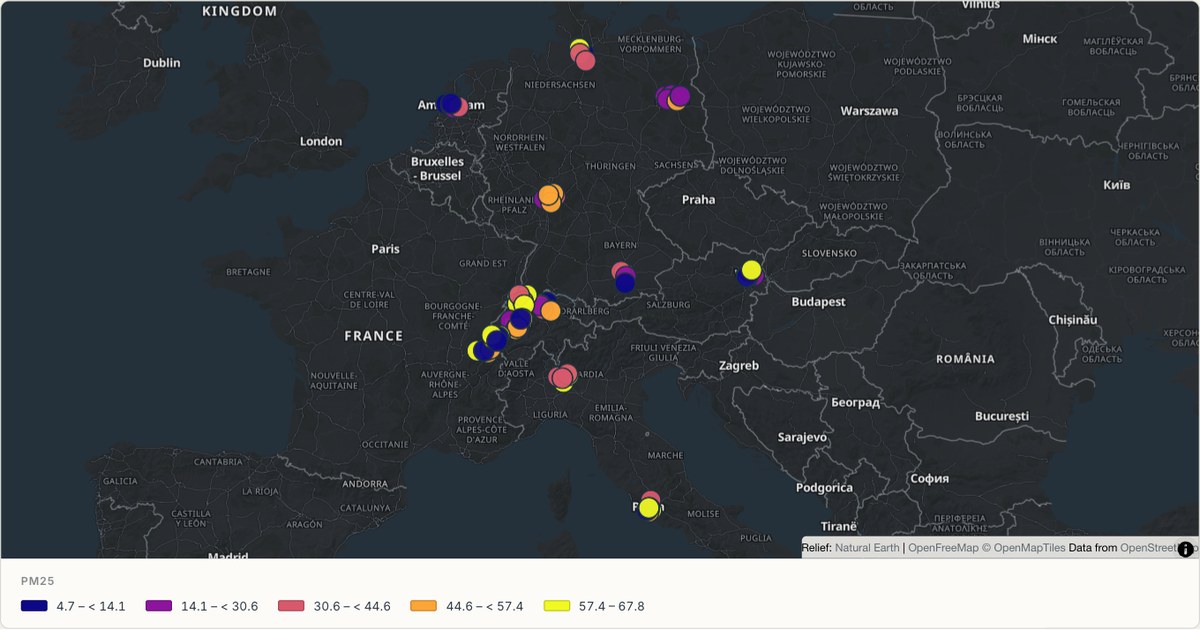Click the Київ city label
The image size is (1200, 630).
(x=1116, y=184)
